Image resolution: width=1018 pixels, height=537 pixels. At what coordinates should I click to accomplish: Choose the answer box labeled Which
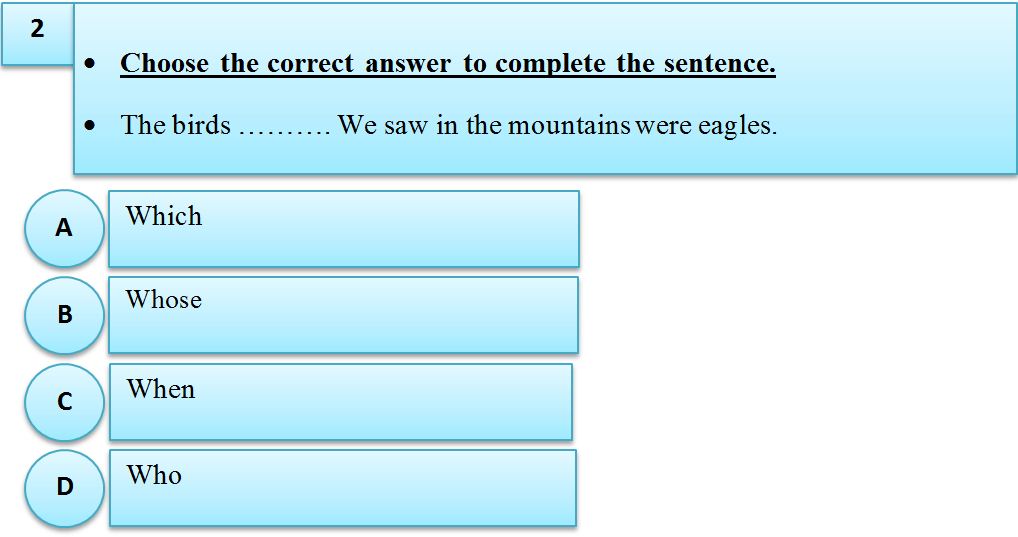coord(343,229)
